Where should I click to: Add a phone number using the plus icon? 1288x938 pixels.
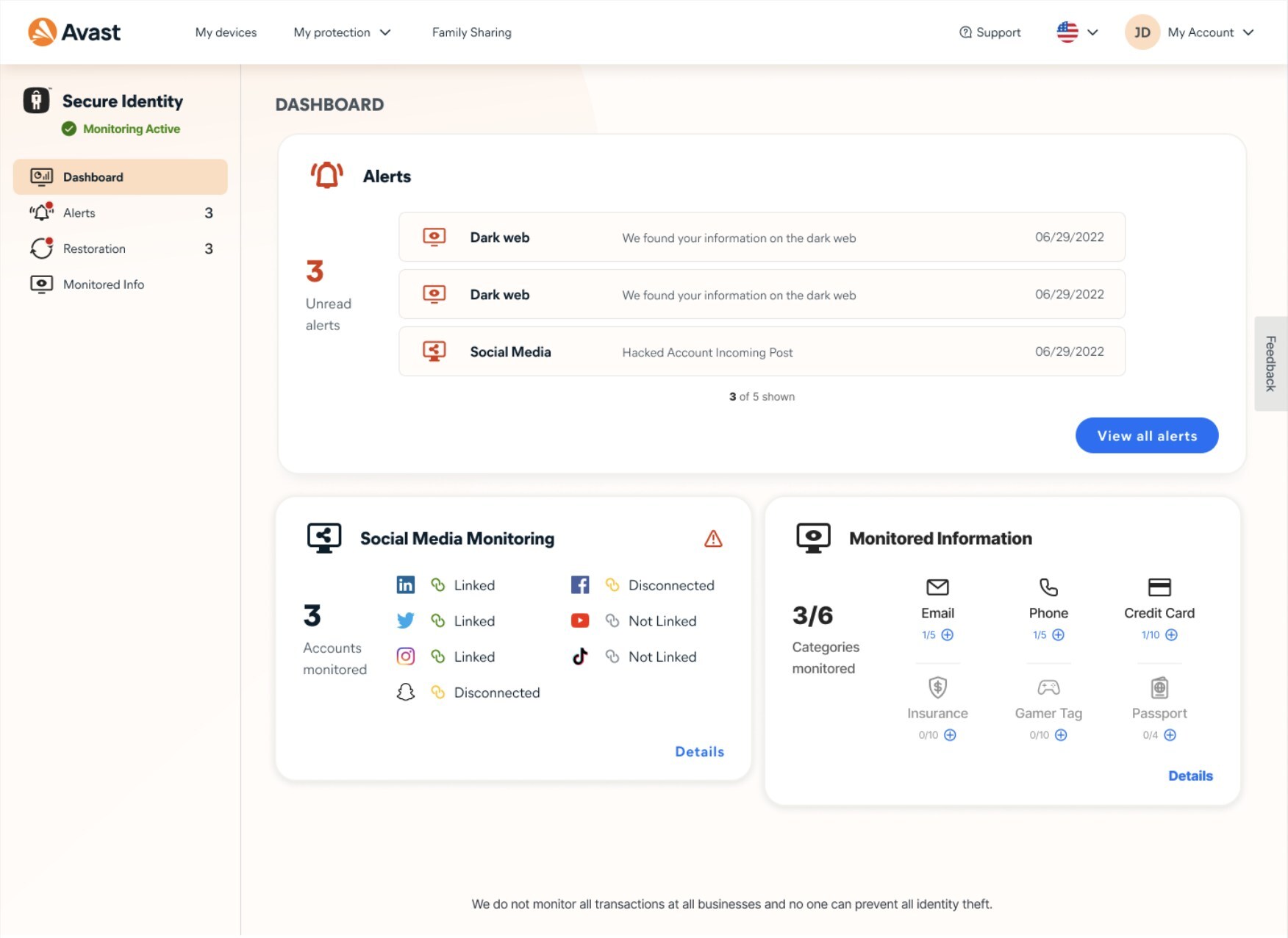pyautogui.click(x=1058, y=635)
